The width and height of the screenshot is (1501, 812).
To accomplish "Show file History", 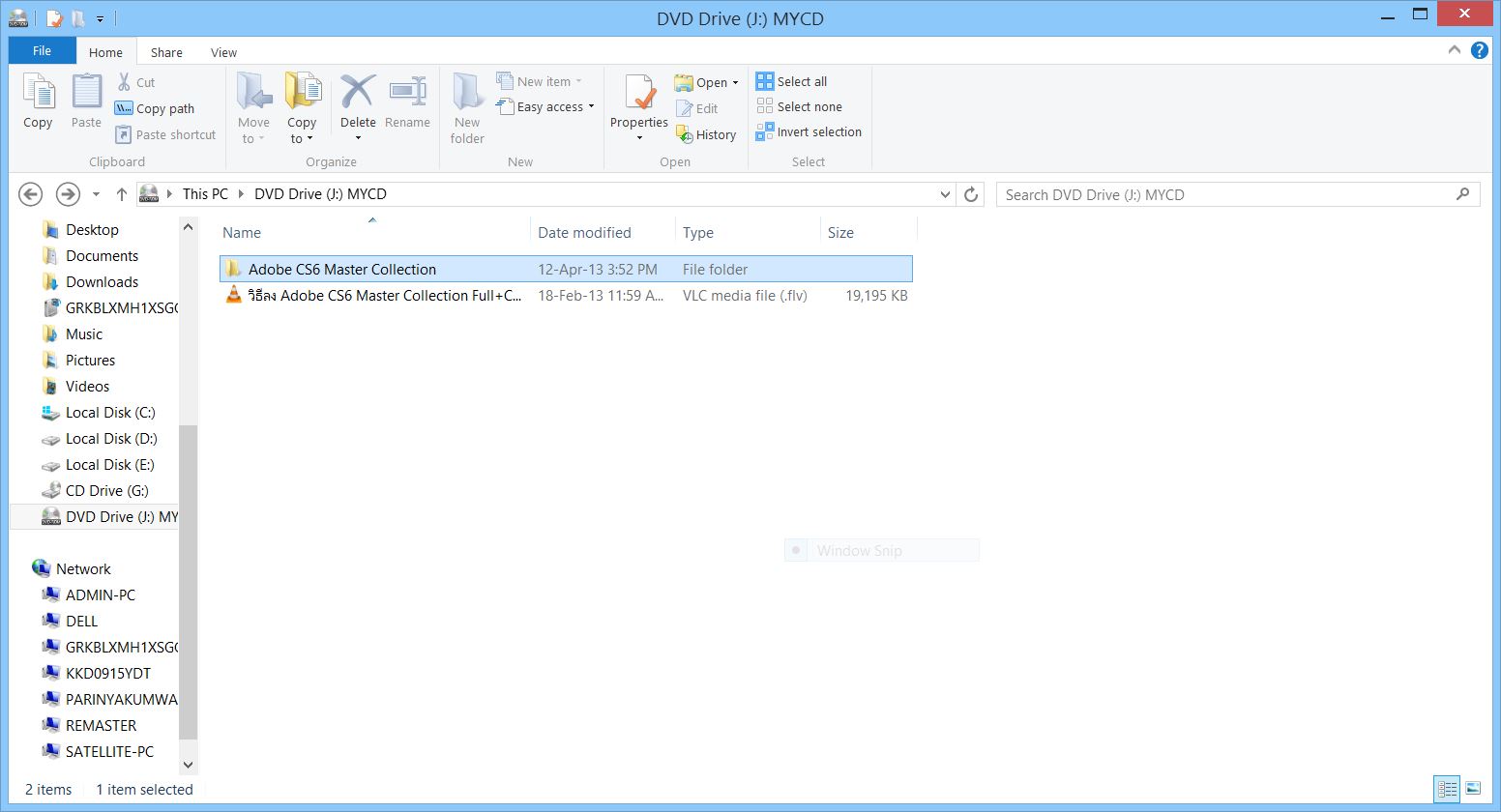I will pyautogui.click(x=707, y=134).
